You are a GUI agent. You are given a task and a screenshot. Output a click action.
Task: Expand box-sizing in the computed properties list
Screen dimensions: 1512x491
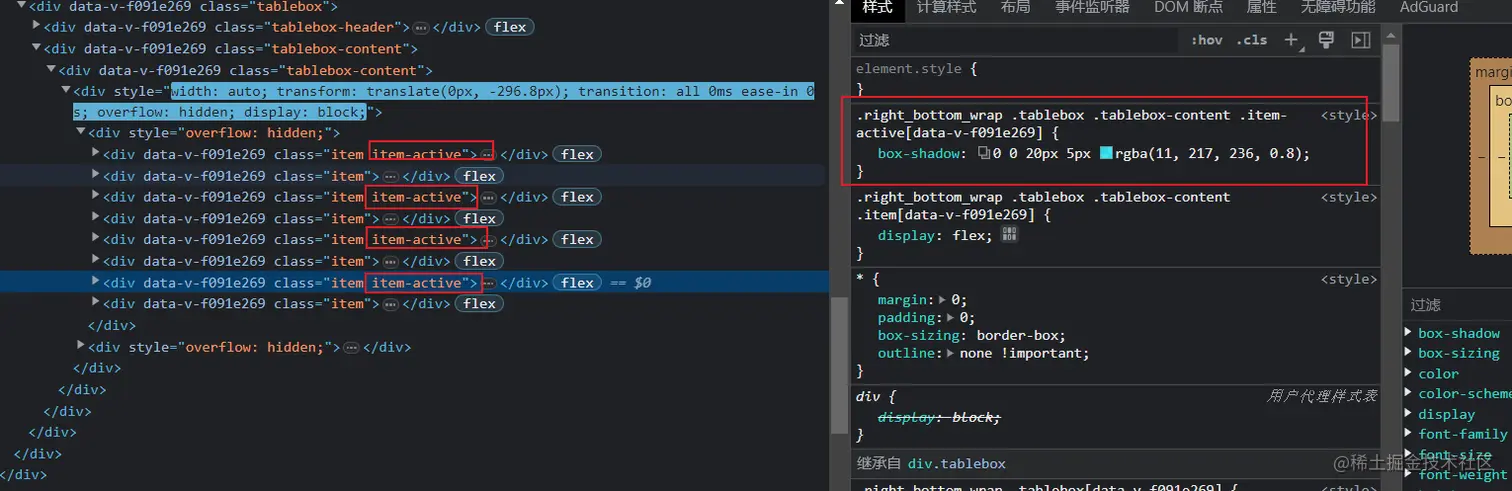(x=1409, y=352)
